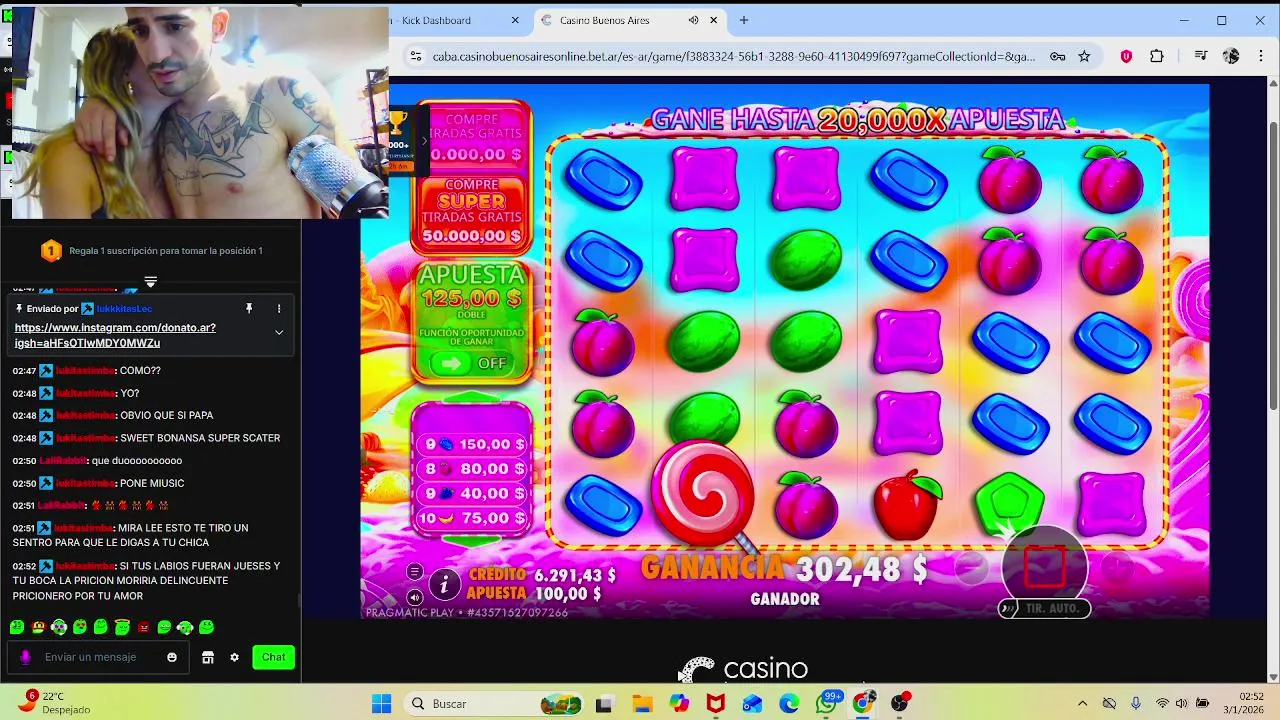1280x720 pixels.
Task: Open the Windows Start menu
Action: tap(381, 704)
